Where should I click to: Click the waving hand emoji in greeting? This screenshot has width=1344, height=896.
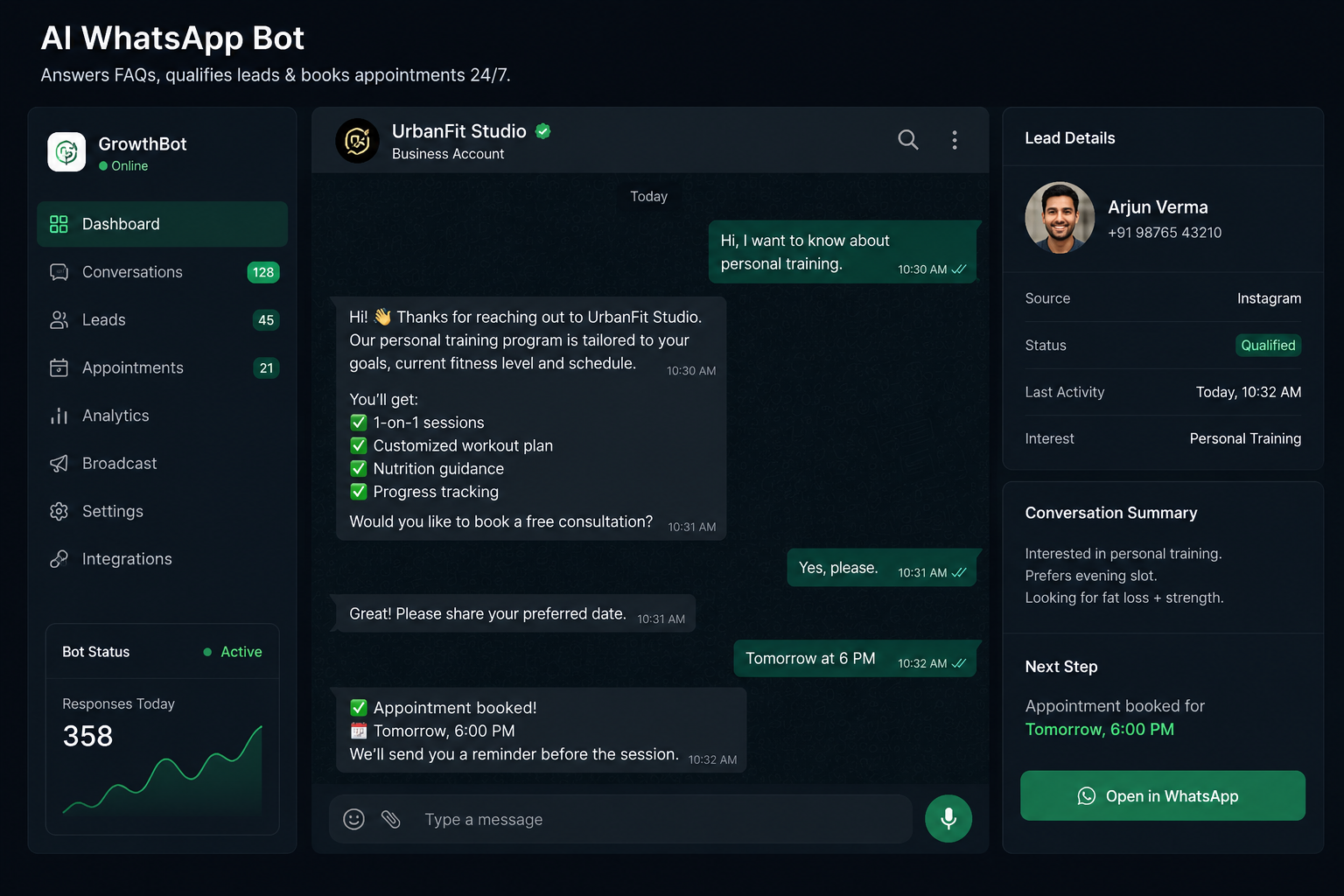pos(382,317)
